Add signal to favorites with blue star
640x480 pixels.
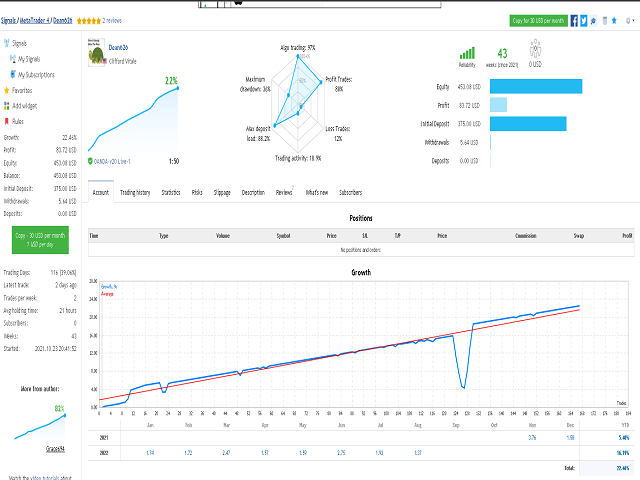click(614, 20)
